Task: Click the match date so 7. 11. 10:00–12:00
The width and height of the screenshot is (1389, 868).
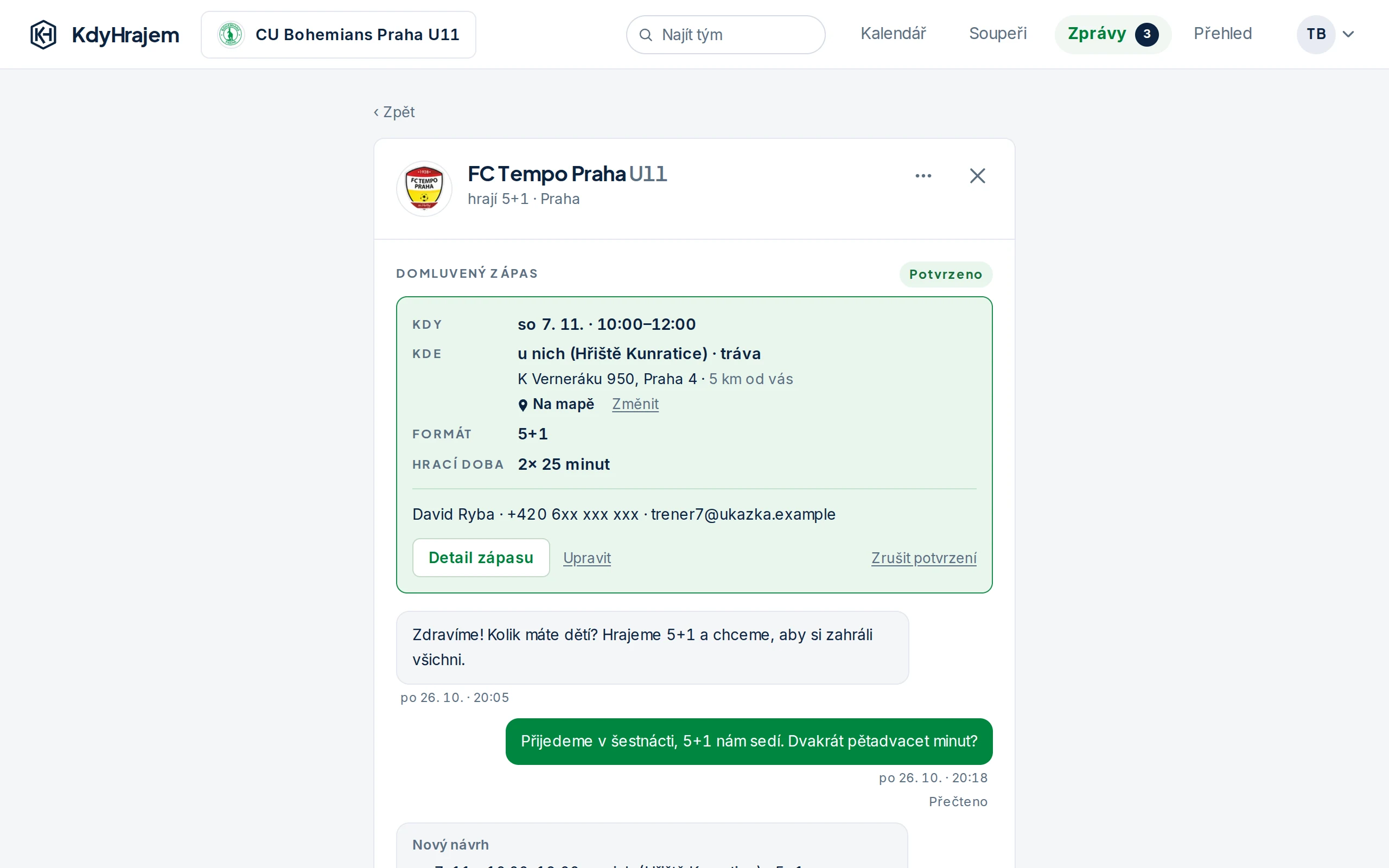Action: [606, 324]
